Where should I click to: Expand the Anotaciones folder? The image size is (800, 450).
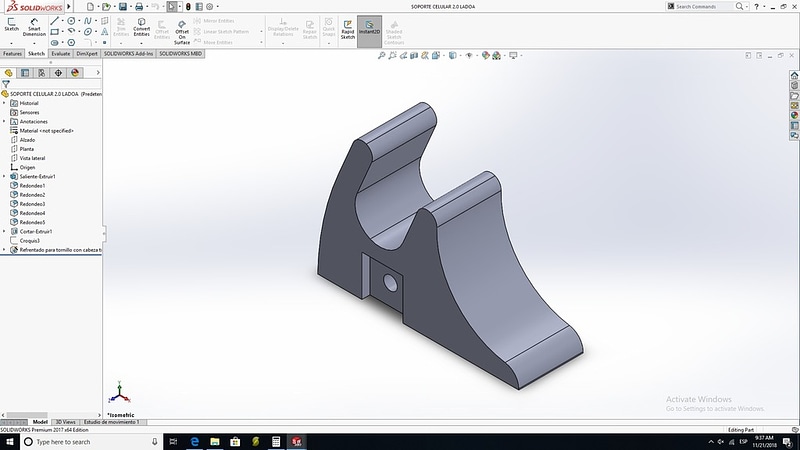pos(4,121)
